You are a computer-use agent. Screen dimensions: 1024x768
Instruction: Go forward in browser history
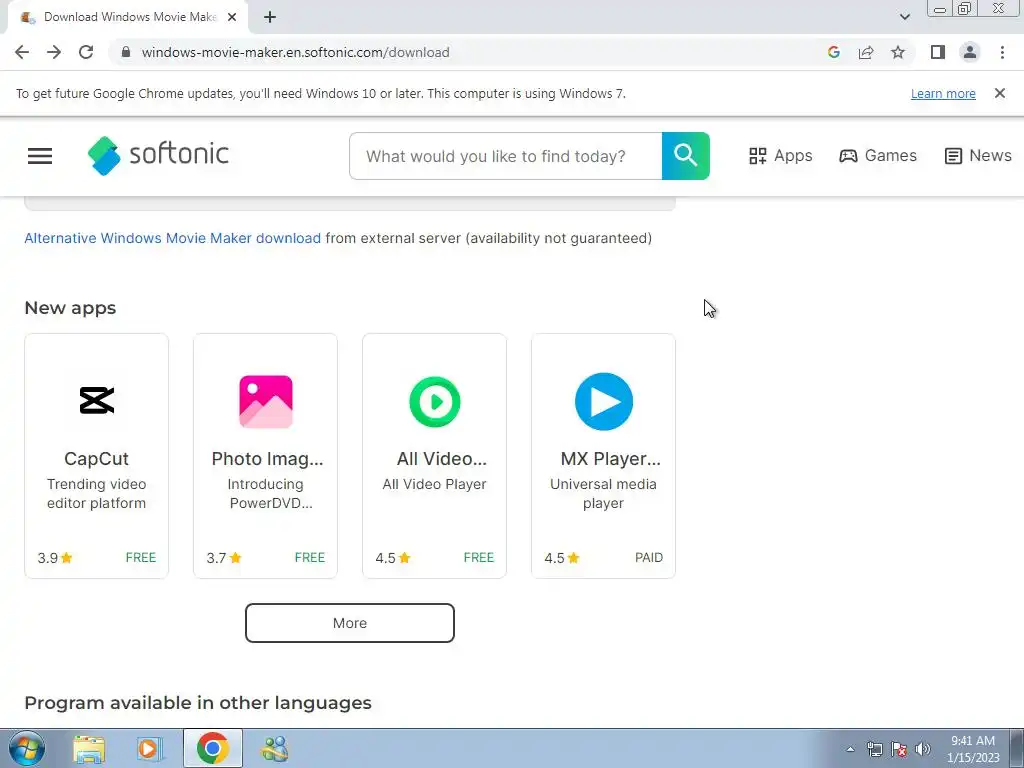coord(54,52)
